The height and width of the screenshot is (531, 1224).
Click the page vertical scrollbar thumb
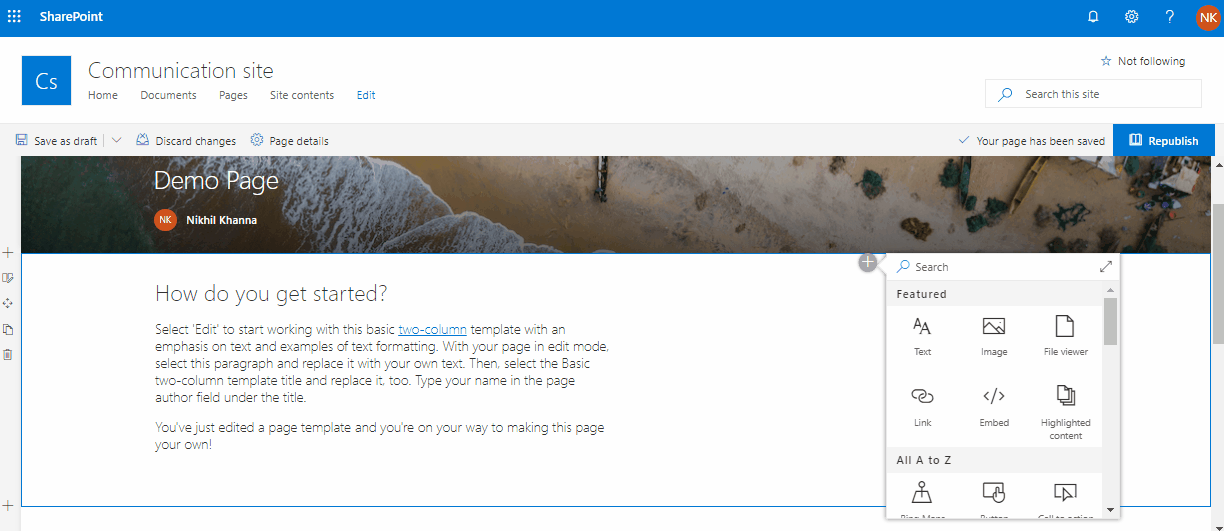[1218, 275]
